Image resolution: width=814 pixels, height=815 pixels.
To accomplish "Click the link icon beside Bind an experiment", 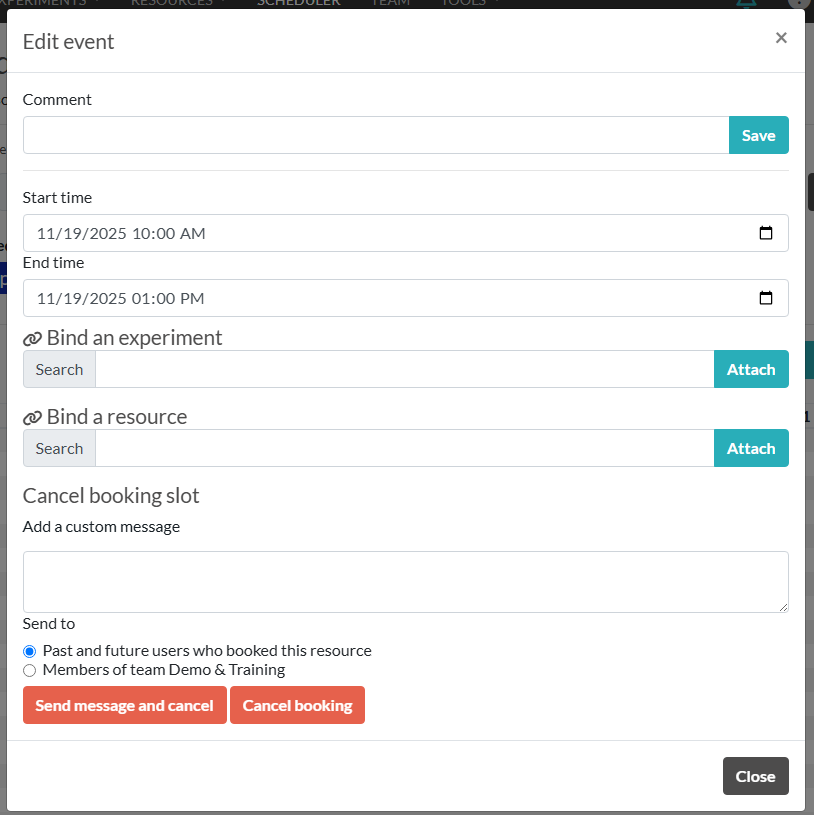I will (x=32, y=339).
